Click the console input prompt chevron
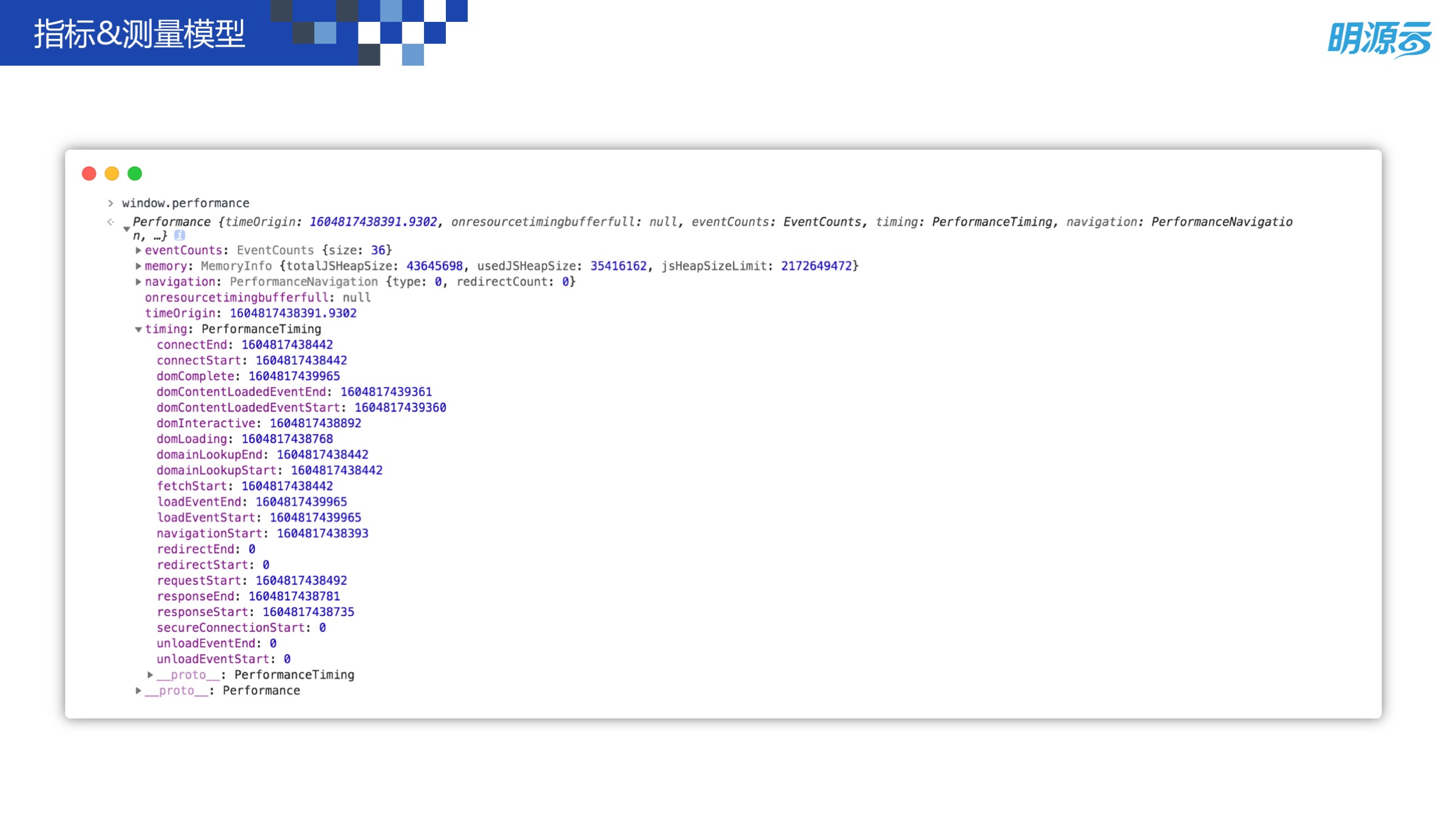The width and height of the screenshot is (1456, 820). pos(110,203)
